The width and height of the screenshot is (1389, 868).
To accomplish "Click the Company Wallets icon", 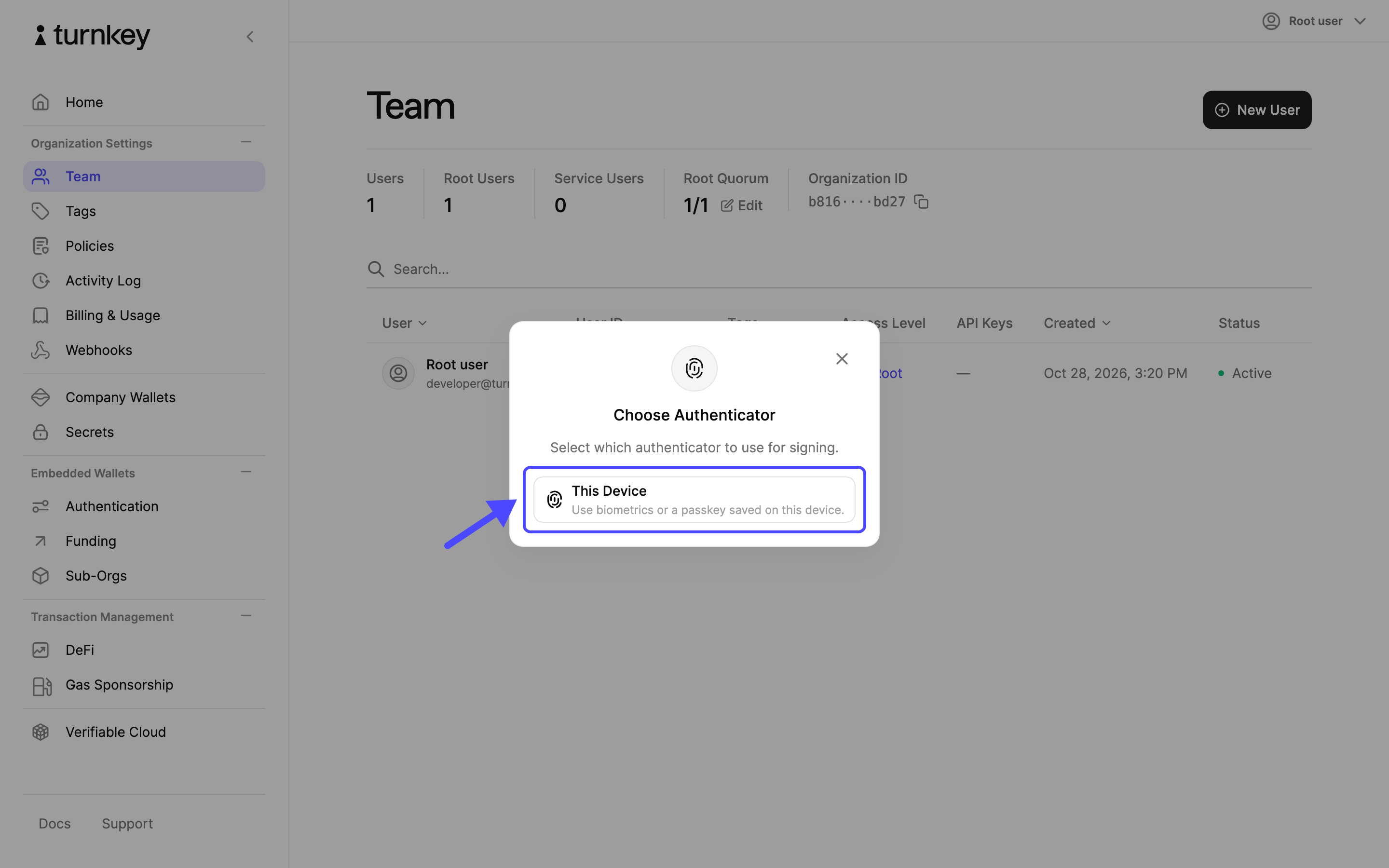I will 40,397.
